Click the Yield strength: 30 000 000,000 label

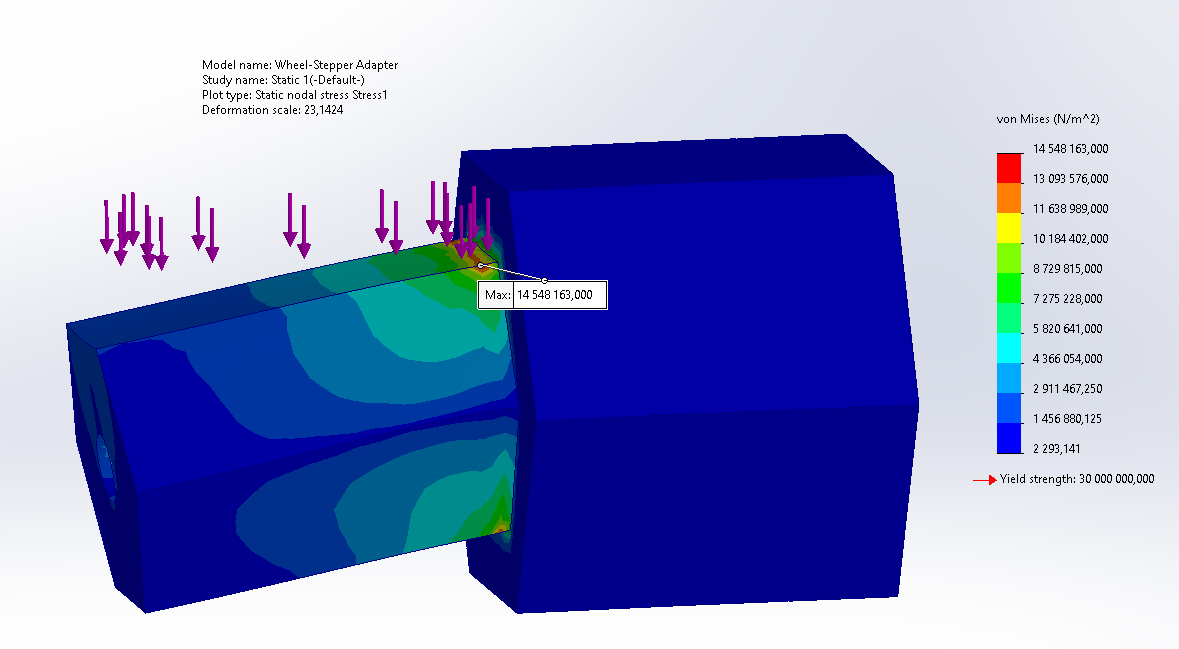[1077, 480]
